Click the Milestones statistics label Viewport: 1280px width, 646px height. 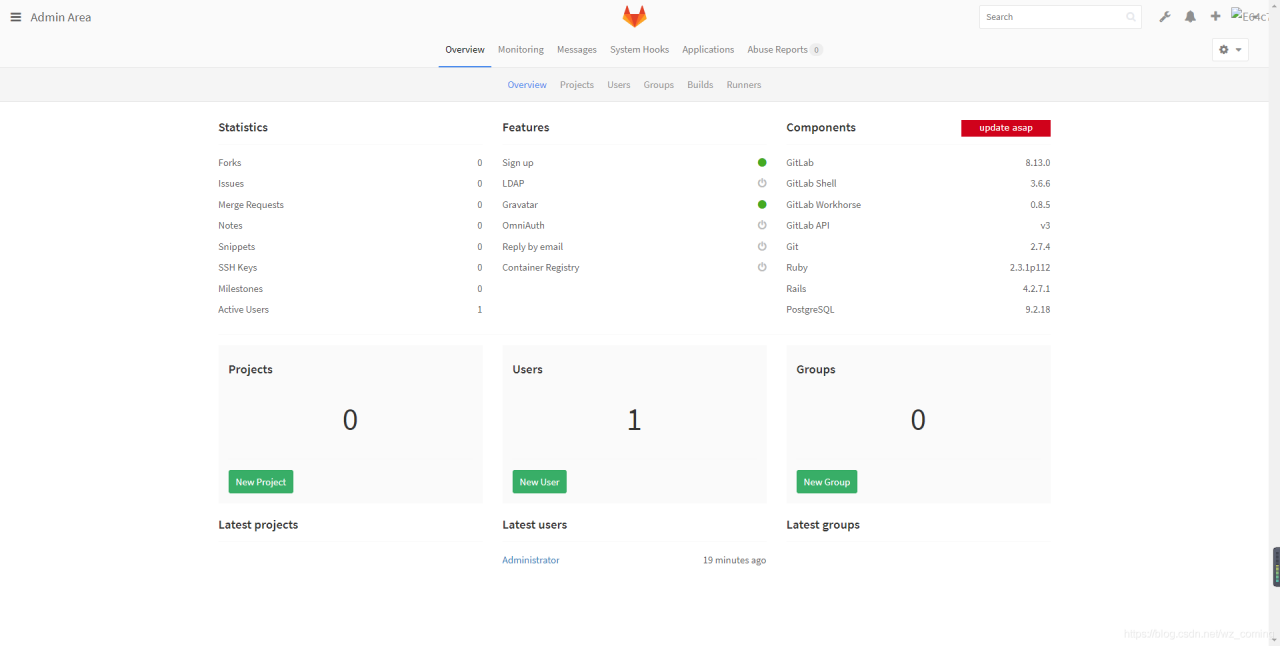(x=241, y=288)
